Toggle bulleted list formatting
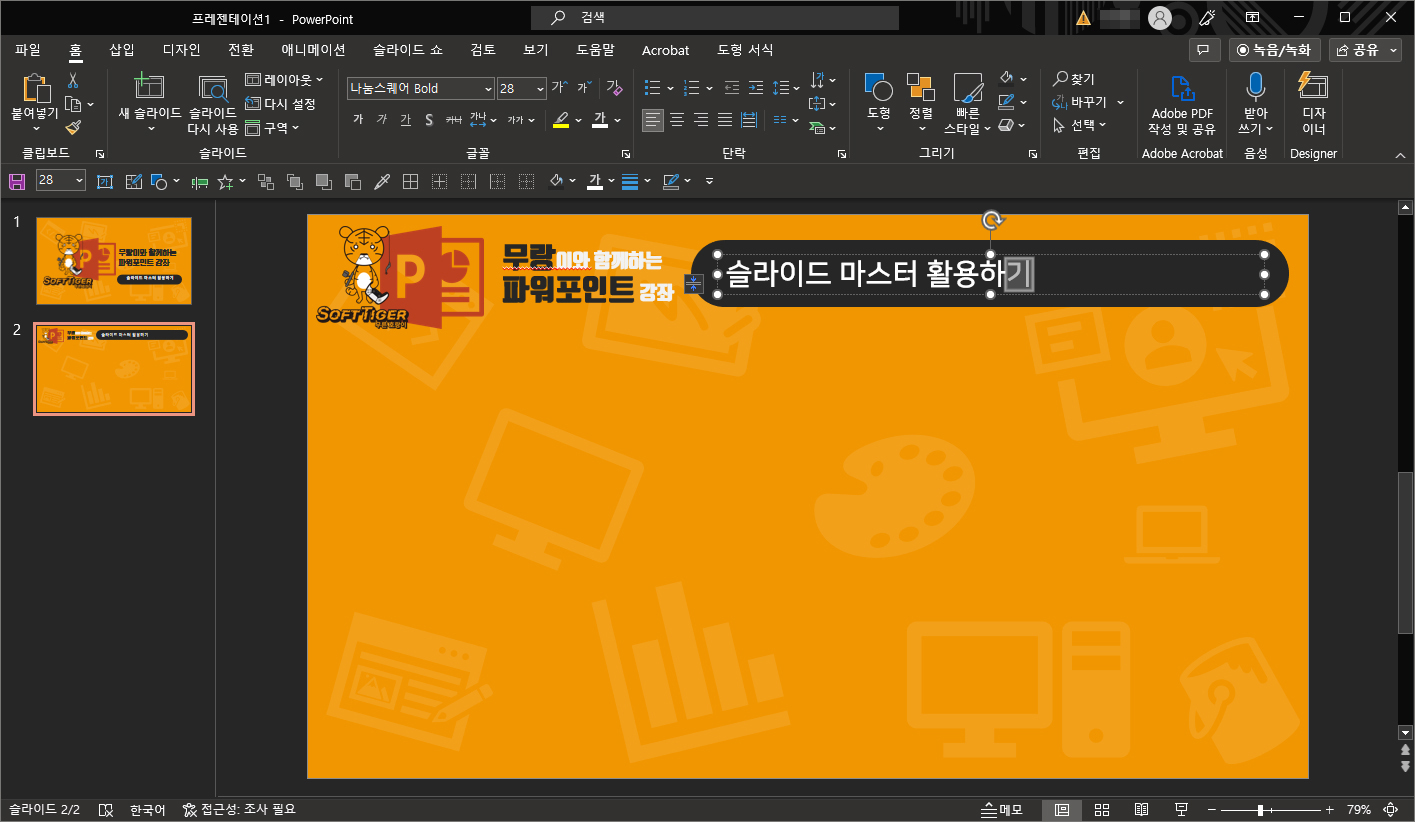This screenshot has height=822, width=1415. tap(652, 87)
